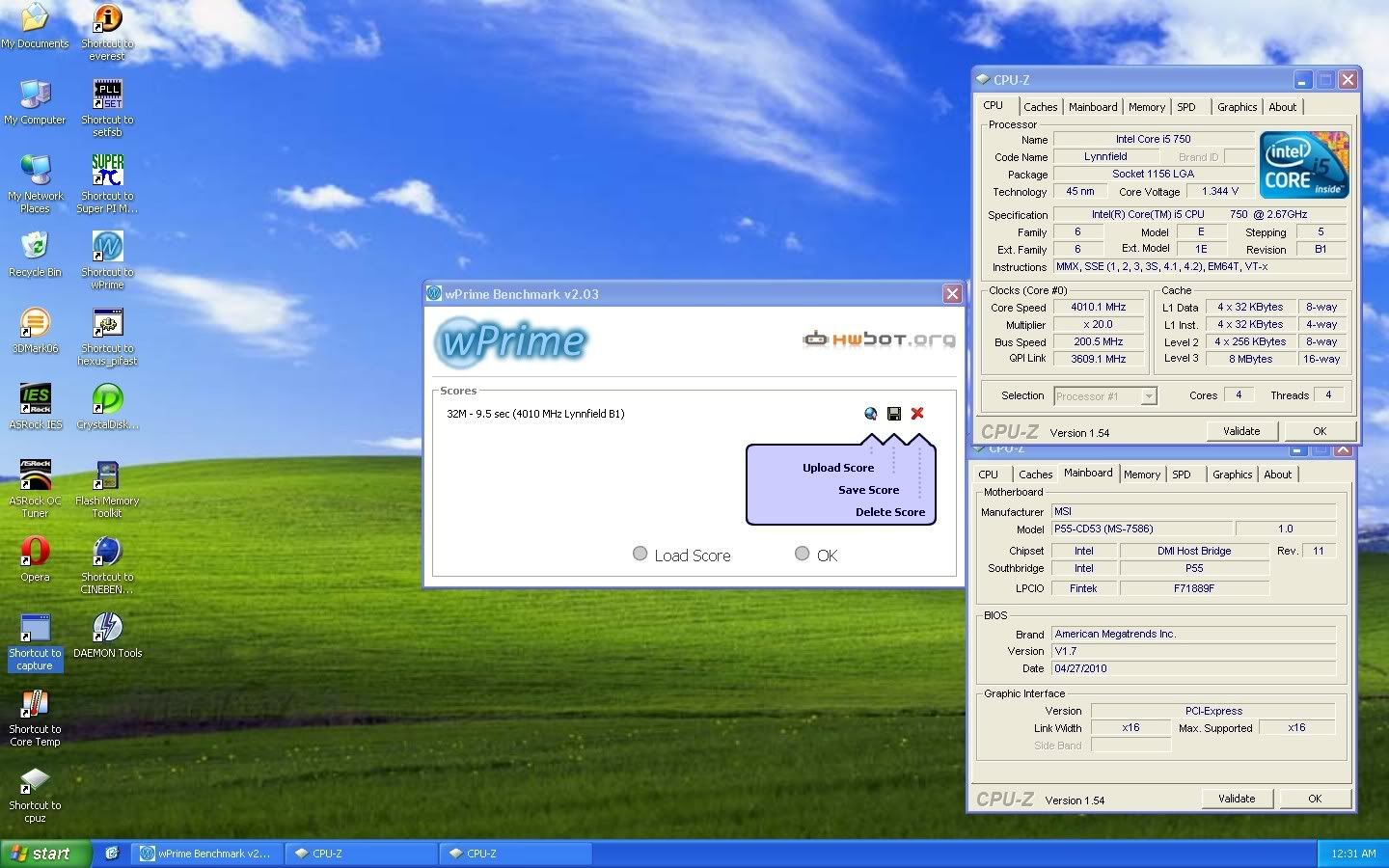The height and width of the screenshot is (868, 1389).
Task: Select Load Score radio button
Action: [x=640, y=554]
